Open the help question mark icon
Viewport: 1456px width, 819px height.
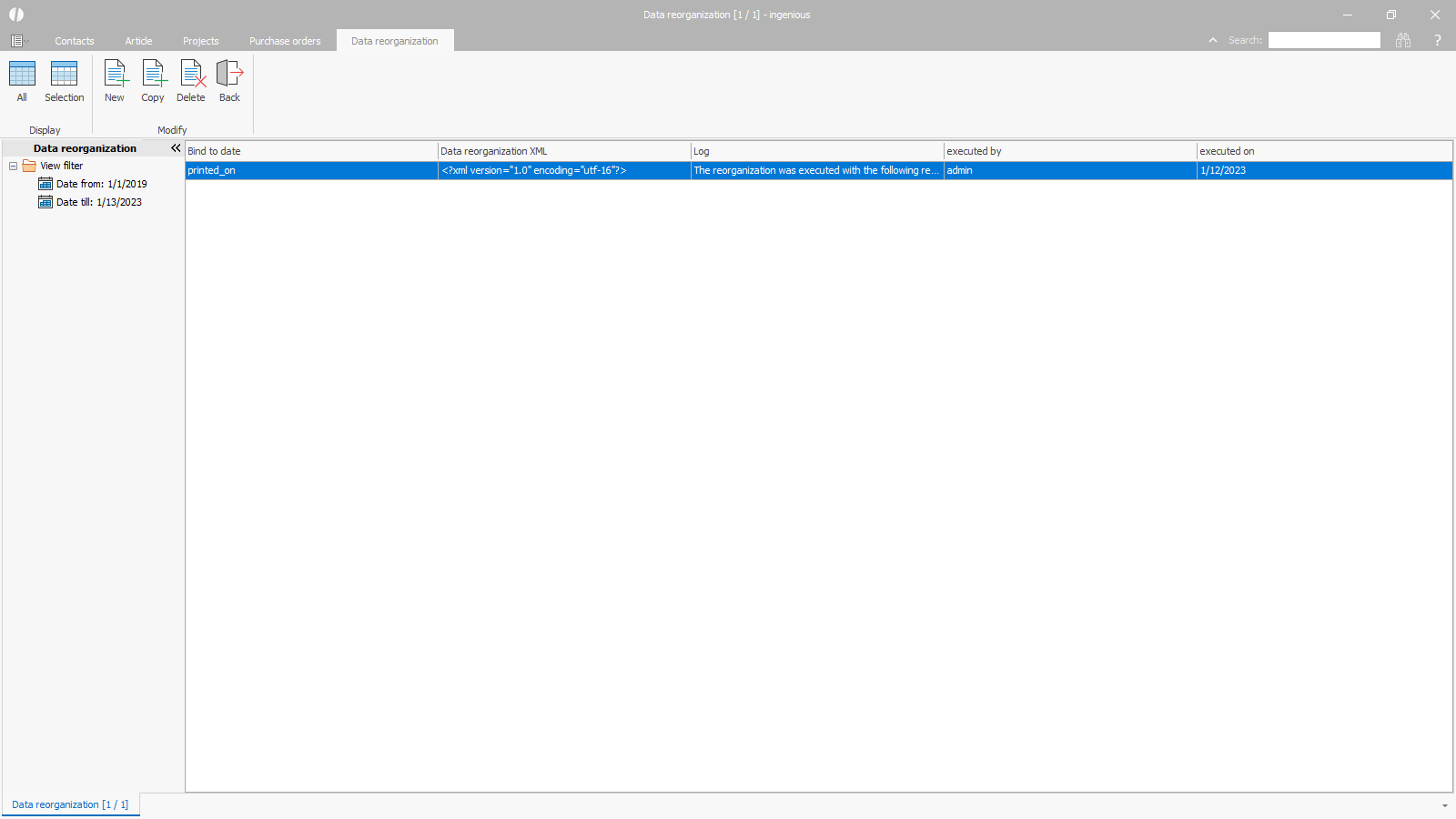tap(1437, 40)
